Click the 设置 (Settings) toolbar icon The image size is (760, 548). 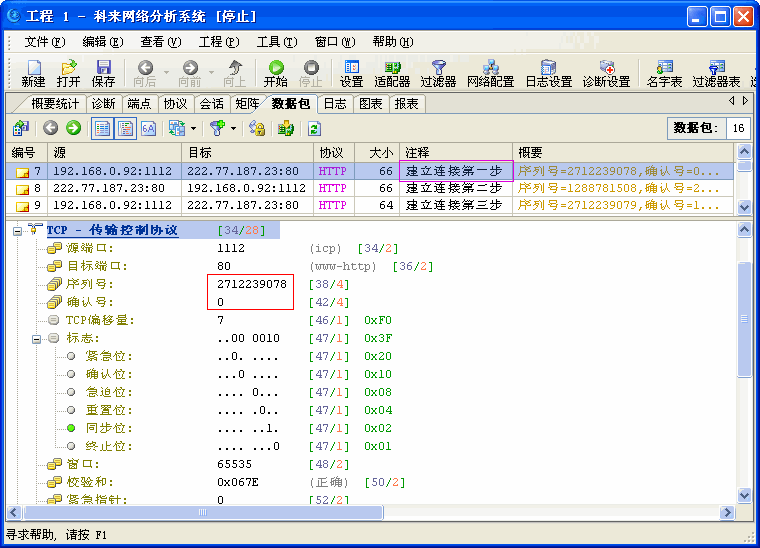(x=351, y=74)
